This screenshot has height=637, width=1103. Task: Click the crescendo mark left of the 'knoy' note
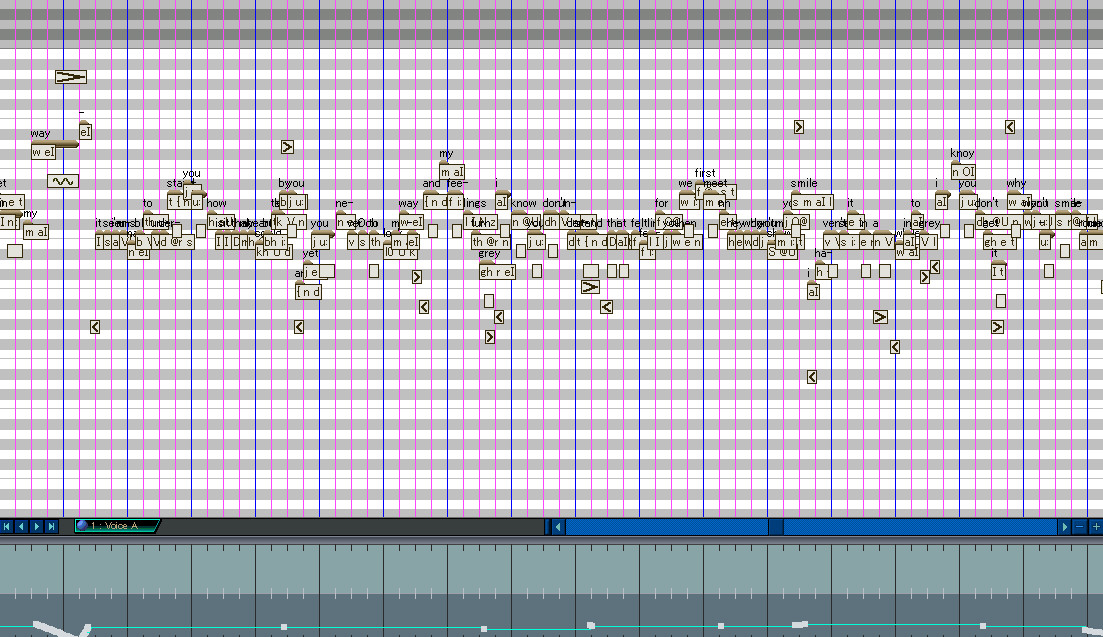[x=1009, y=125]
